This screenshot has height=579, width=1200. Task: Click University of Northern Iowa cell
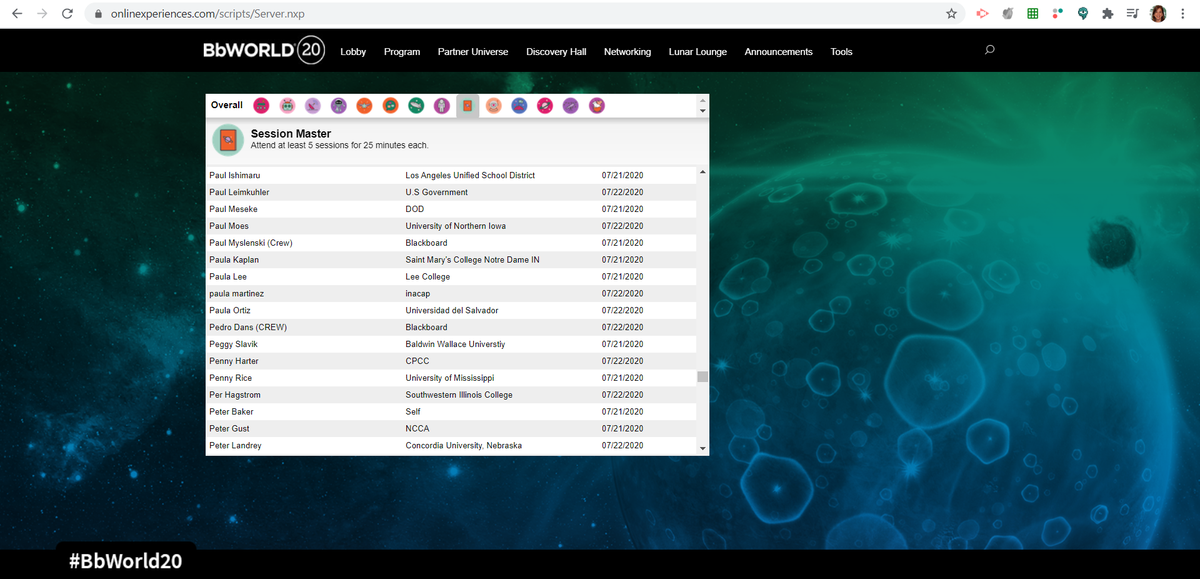click(455, 226)
